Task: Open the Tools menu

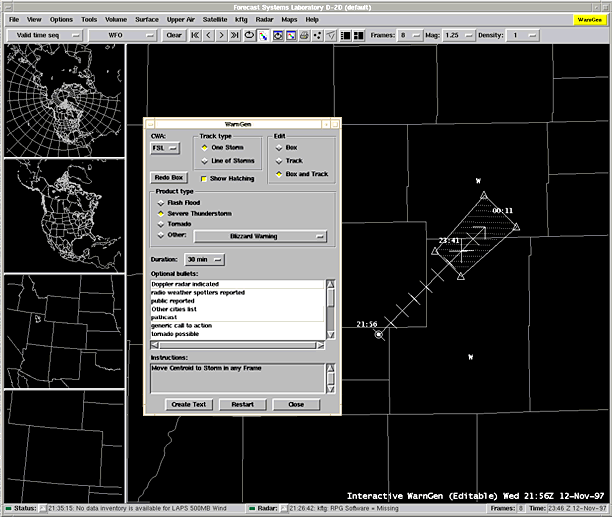Action: click(x=89, y=20)
